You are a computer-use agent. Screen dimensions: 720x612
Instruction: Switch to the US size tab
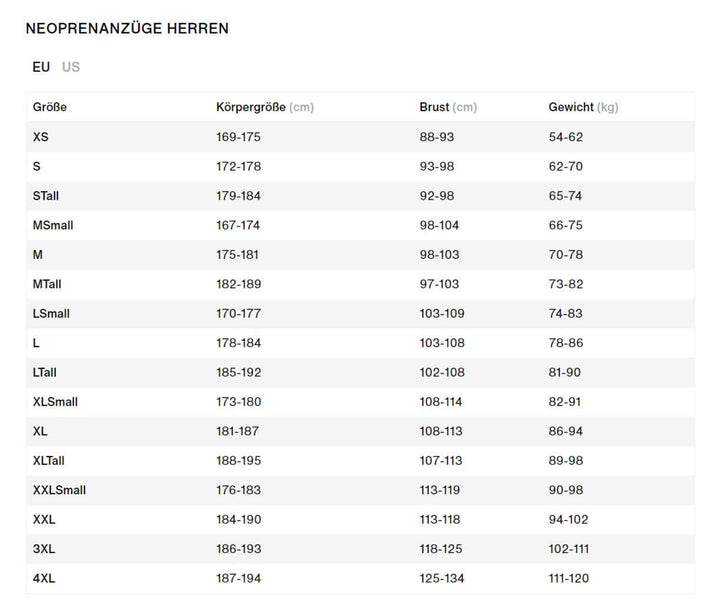click(71, 67)
